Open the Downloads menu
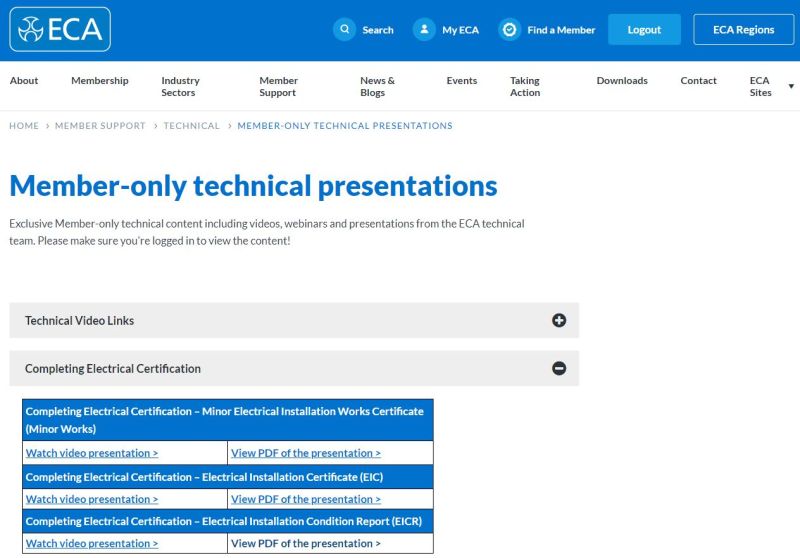800x558 pixels. 622,81
